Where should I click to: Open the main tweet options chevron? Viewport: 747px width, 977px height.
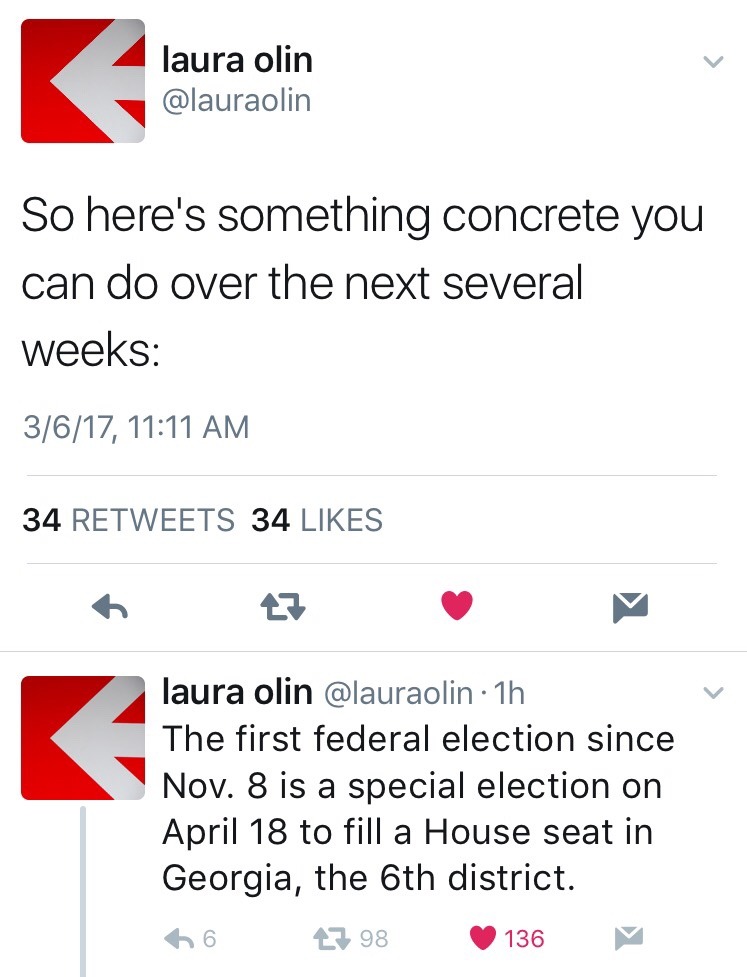tap(712, 62)
